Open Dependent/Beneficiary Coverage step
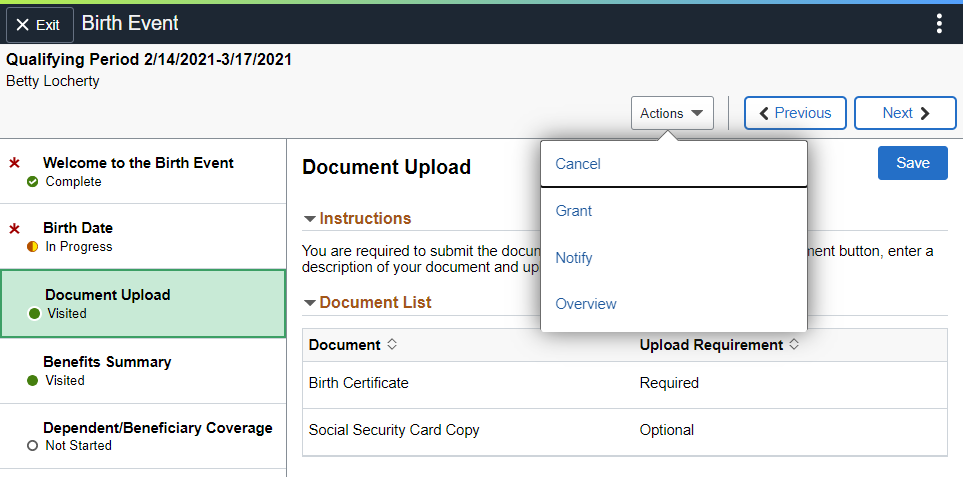The height and width of the screenshot is (477, 963). [x=143, y=436]
